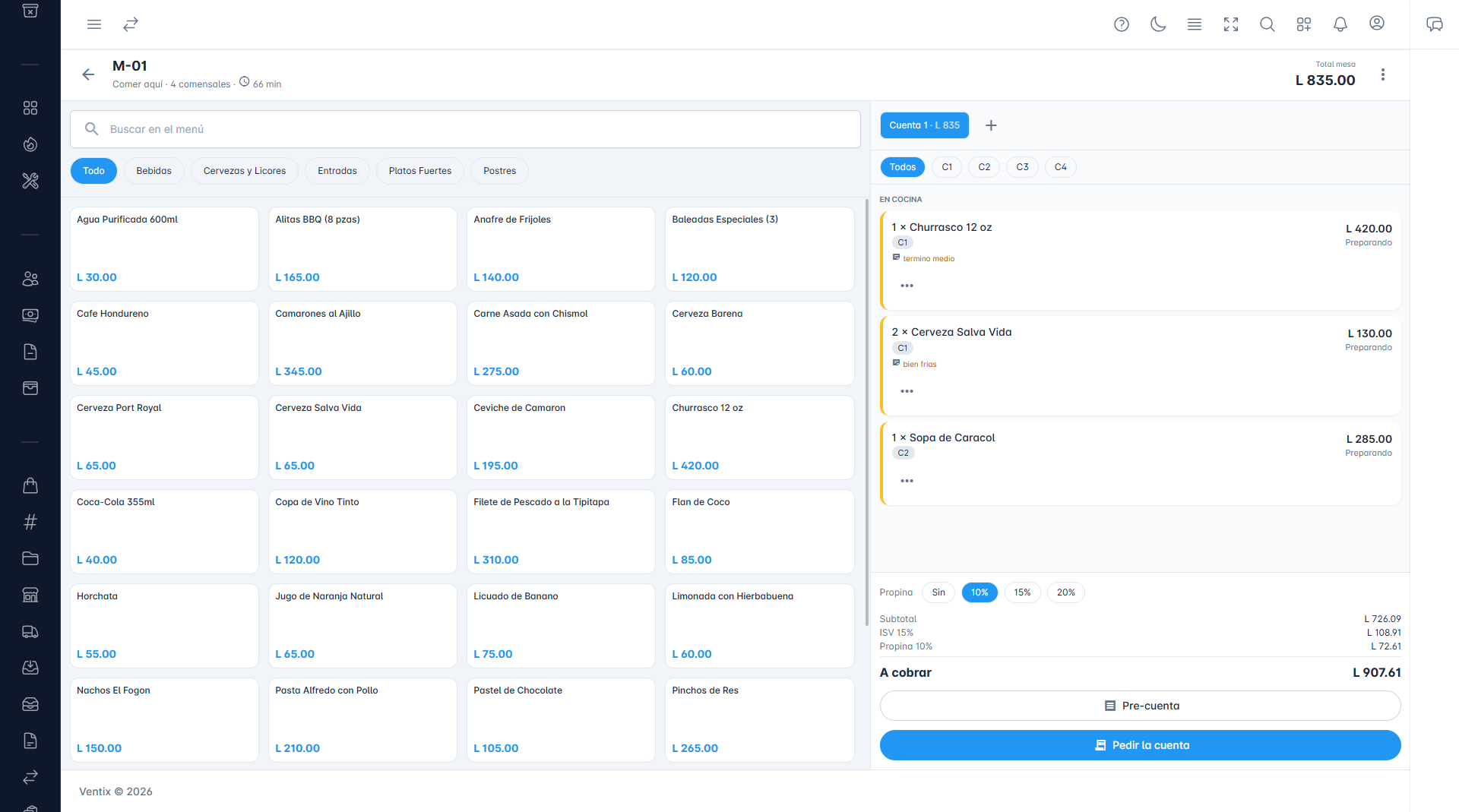The height and width of the screenshot is (812, 1459).
Task: Filter order by diner C1
Action: click(x=947, y=167)
